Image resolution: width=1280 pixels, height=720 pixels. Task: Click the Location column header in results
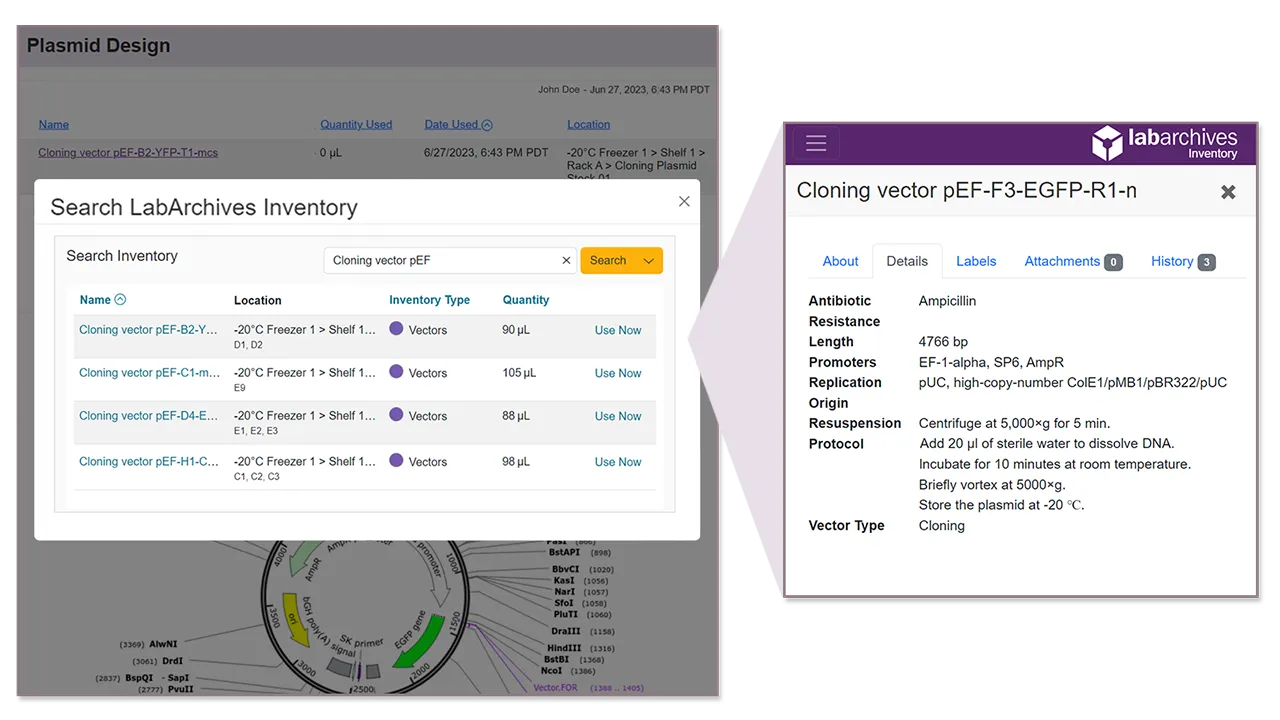coord(258,300)
